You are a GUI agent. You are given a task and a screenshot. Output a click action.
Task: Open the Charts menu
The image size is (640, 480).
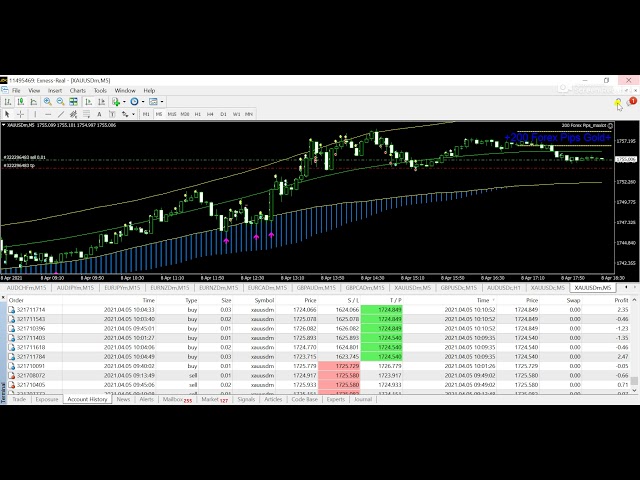point(77,90)
